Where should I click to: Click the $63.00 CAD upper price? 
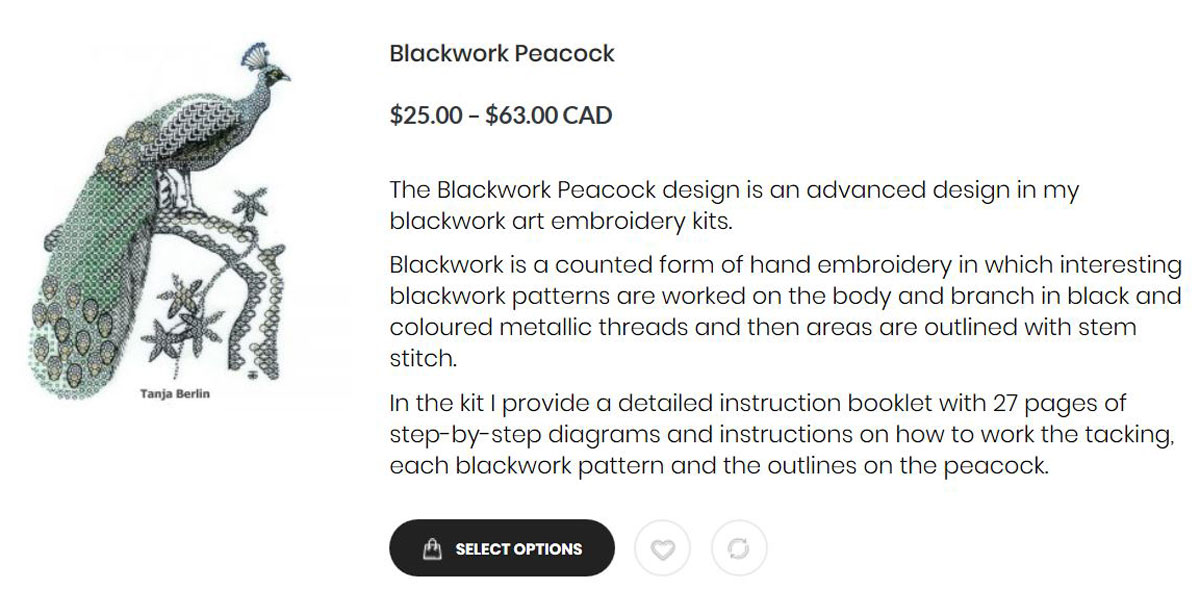point(548,115)
